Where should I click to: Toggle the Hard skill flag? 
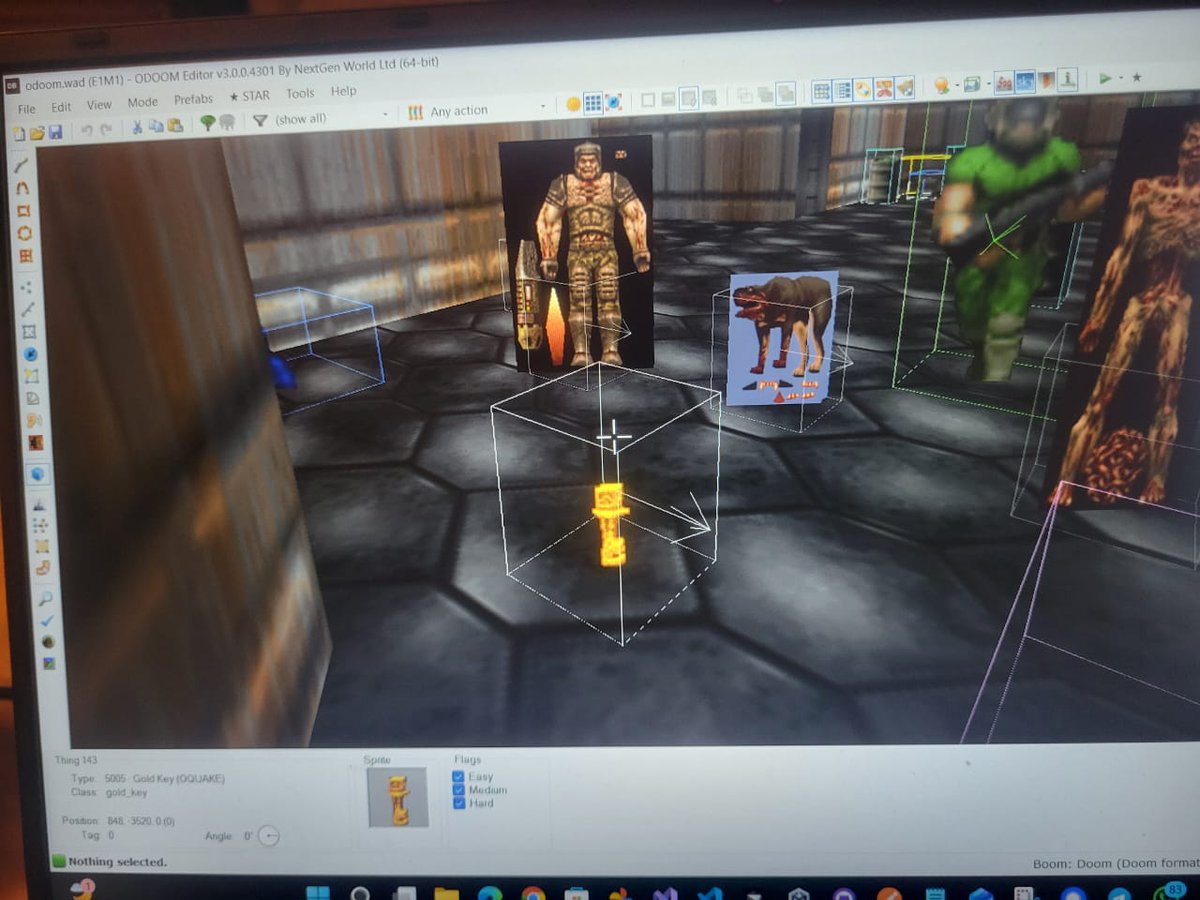tap(458, 803)
